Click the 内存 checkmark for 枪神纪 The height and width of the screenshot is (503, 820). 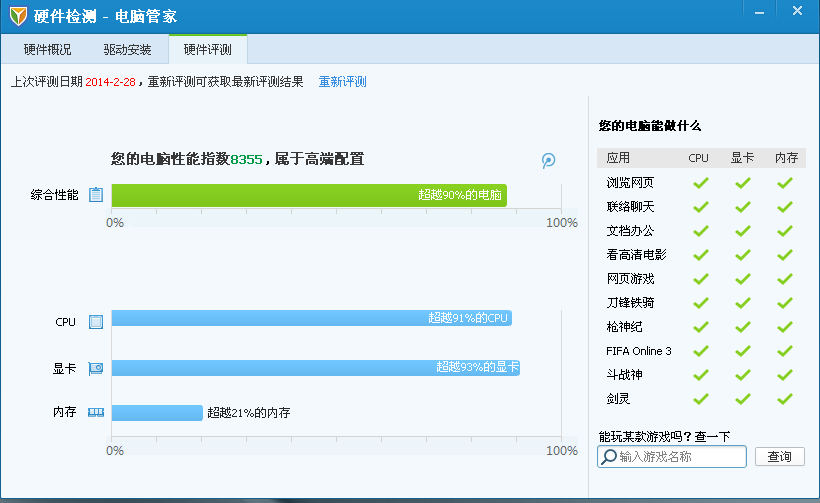[785, 327]
